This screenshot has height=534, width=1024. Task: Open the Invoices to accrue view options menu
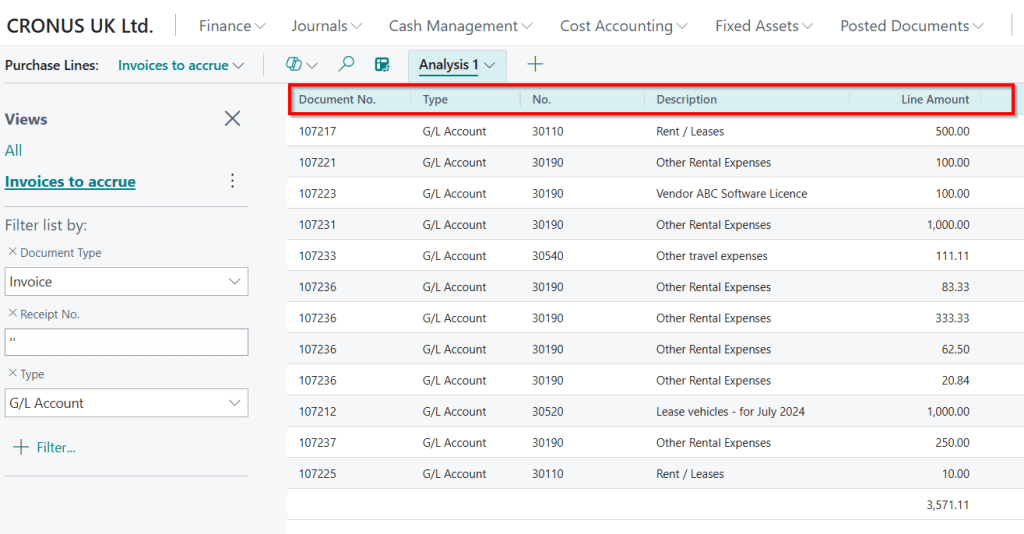coord(232,181)
